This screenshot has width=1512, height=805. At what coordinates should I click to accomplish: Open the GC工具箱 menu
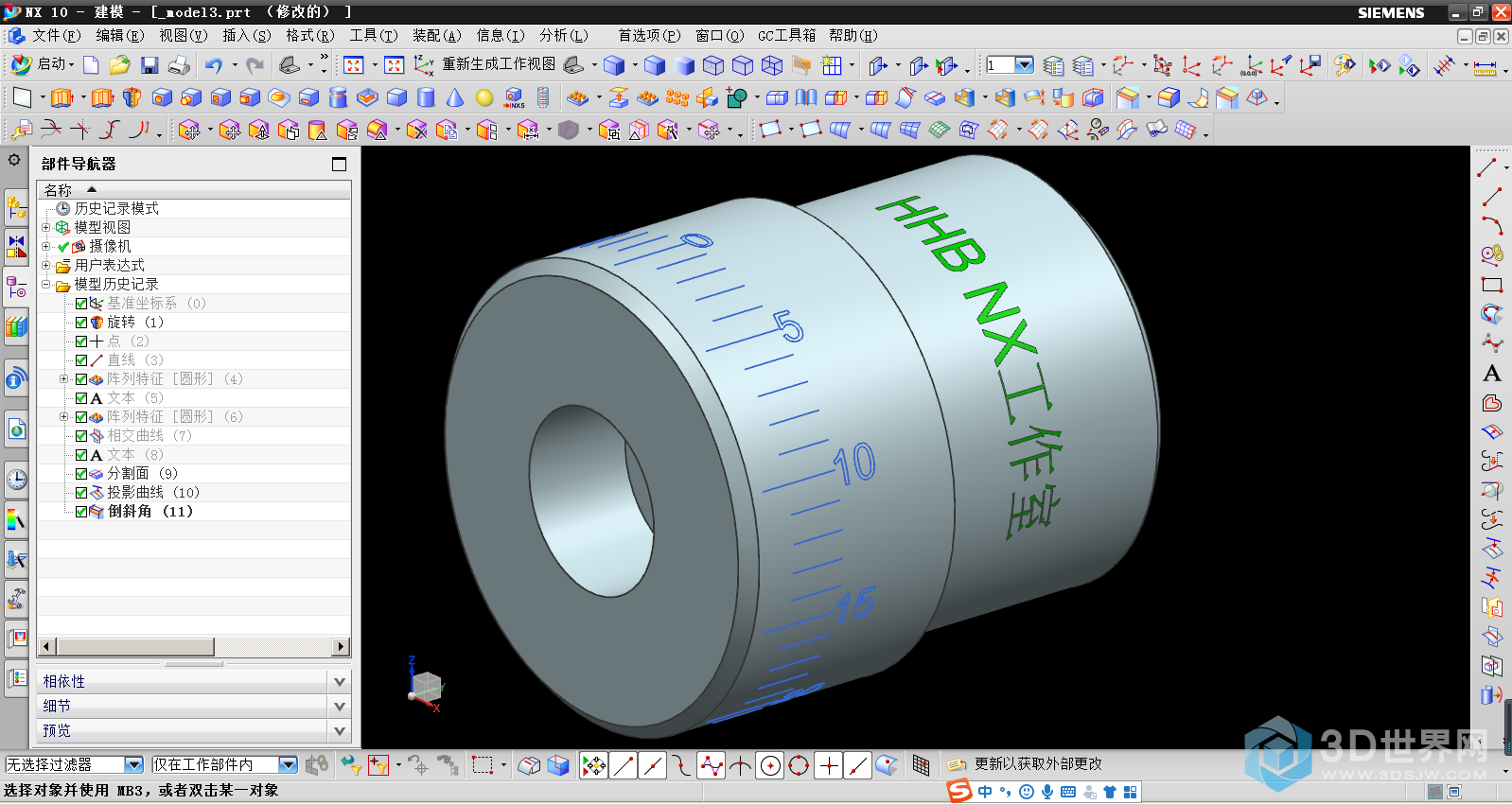pos(786,35)
